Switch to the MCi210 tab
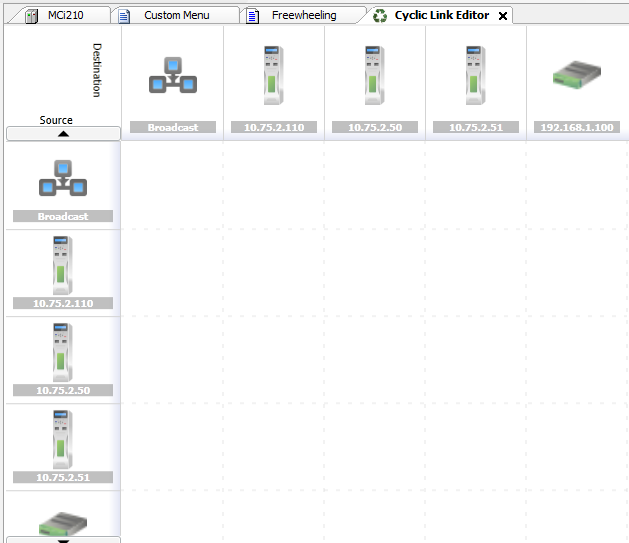Screen dimensions: 629x543 (x=60, y=15)
